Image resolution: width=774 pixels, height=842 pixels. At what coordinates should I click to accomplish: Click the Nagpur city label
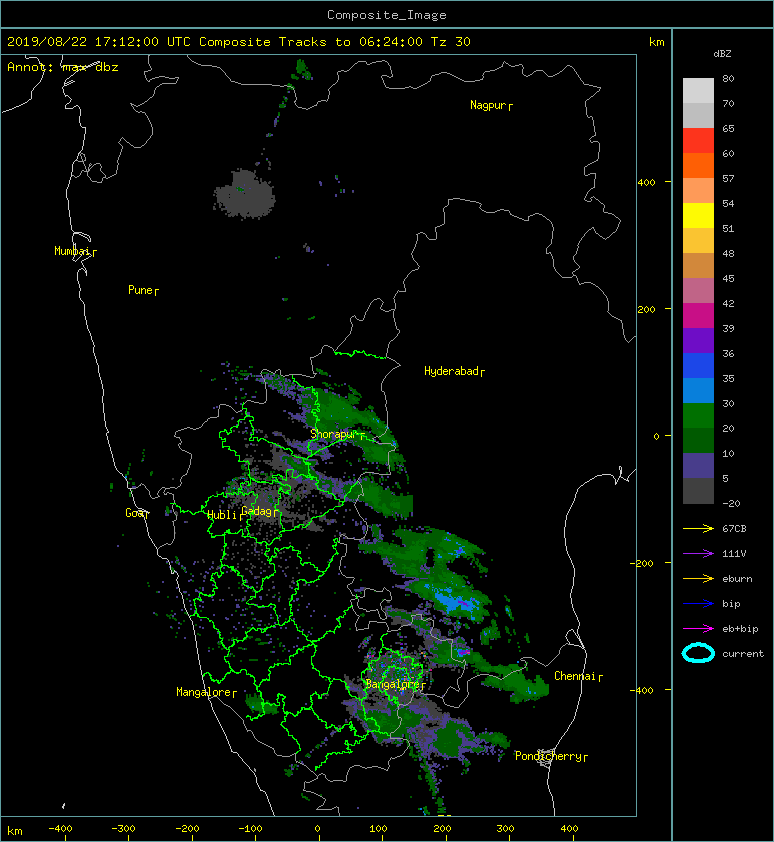[488, 105]
